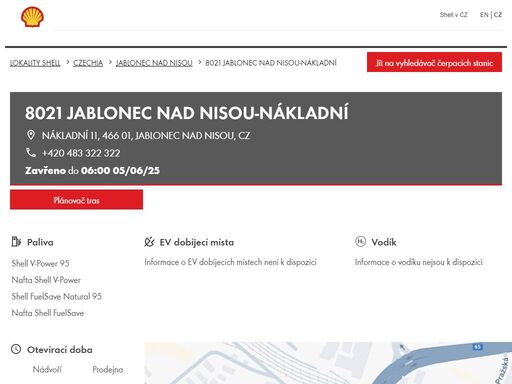Click the Shell pecten logo
Viewport: 512px width, 384px height.
point(32,17)
